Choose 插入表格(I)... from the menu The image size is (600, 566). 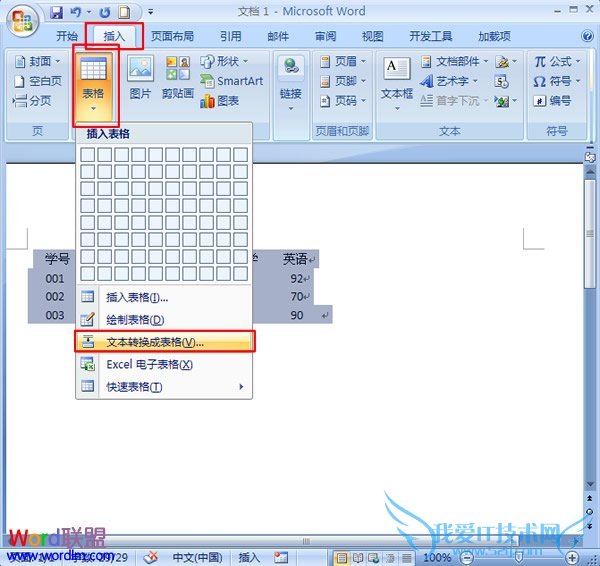point(164,297)
